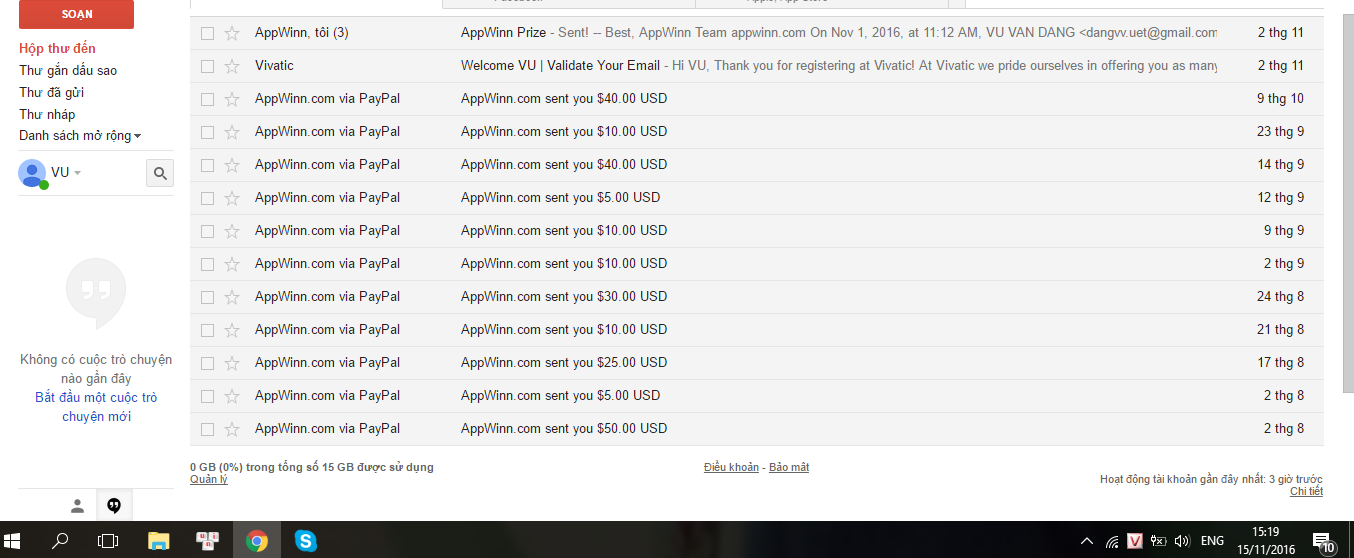The height and width of the screenshot is (558, 1354).
Task: Show hidden system tray icons
Action: coord(1087,542)
